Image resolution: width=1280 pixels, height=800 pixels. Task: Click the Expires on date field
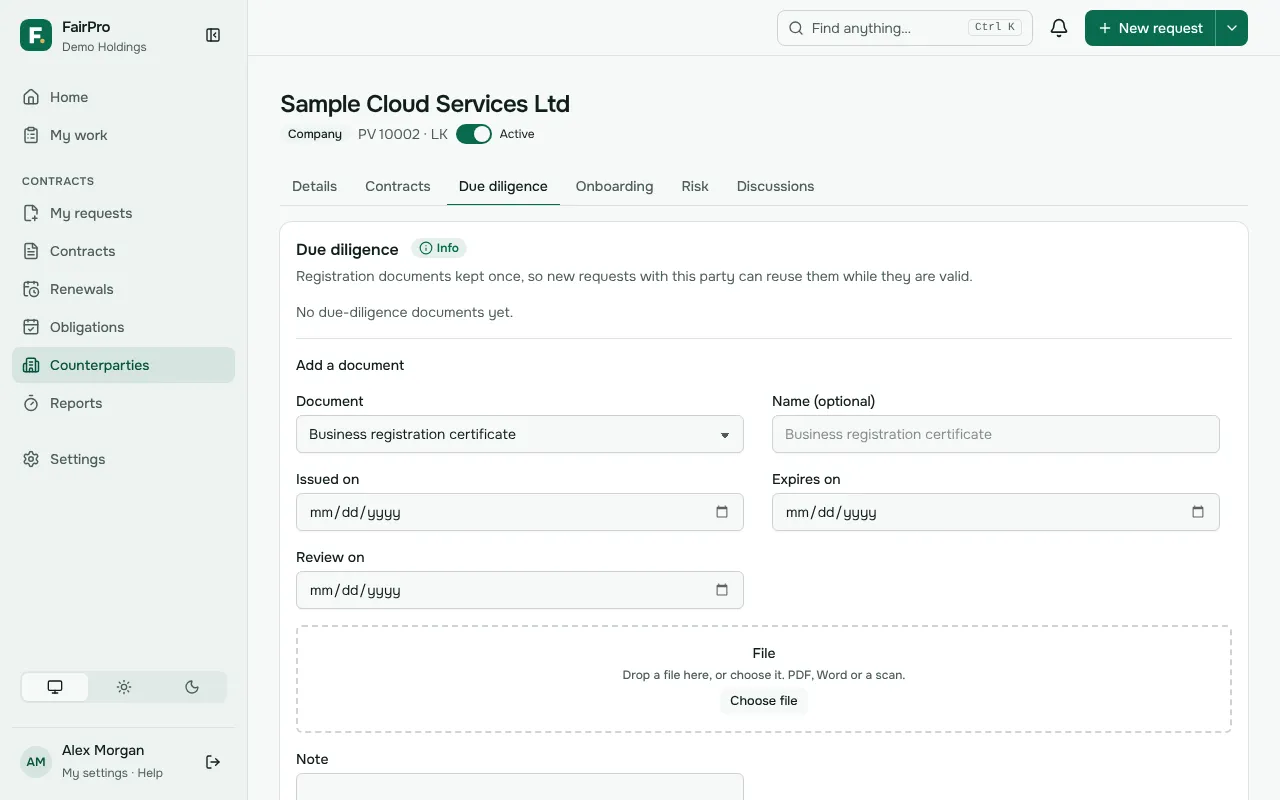point(996,512)
